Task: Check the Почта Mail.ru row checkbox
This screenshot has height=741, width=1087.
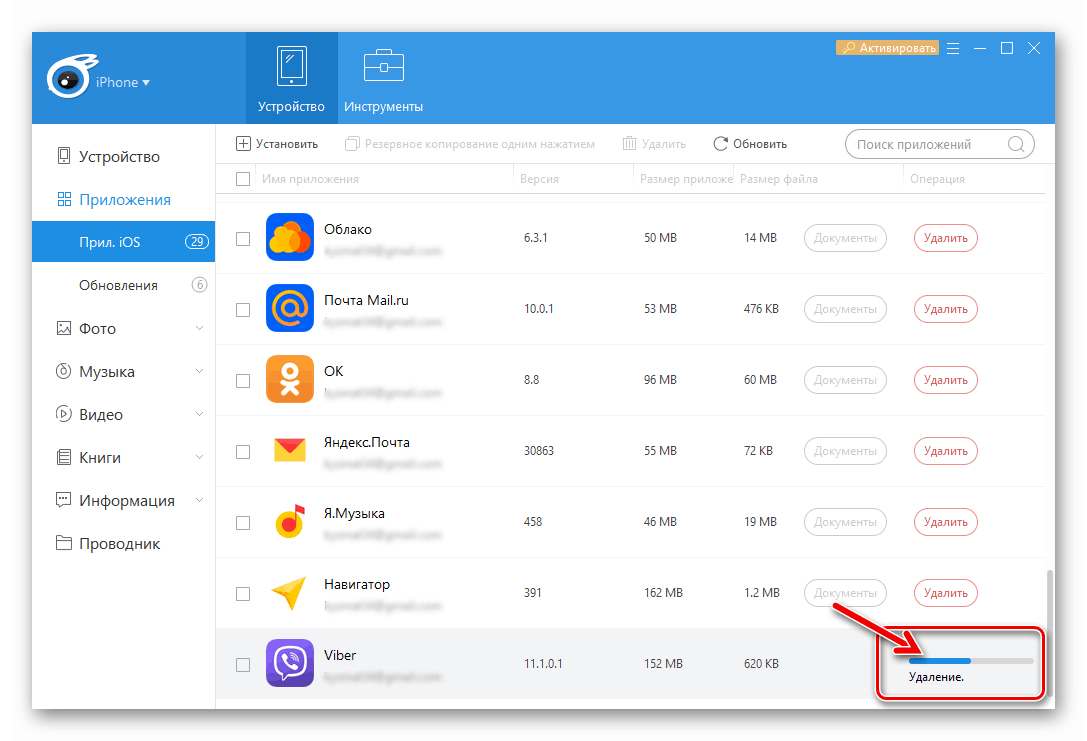Action: [x=243, y=310]
